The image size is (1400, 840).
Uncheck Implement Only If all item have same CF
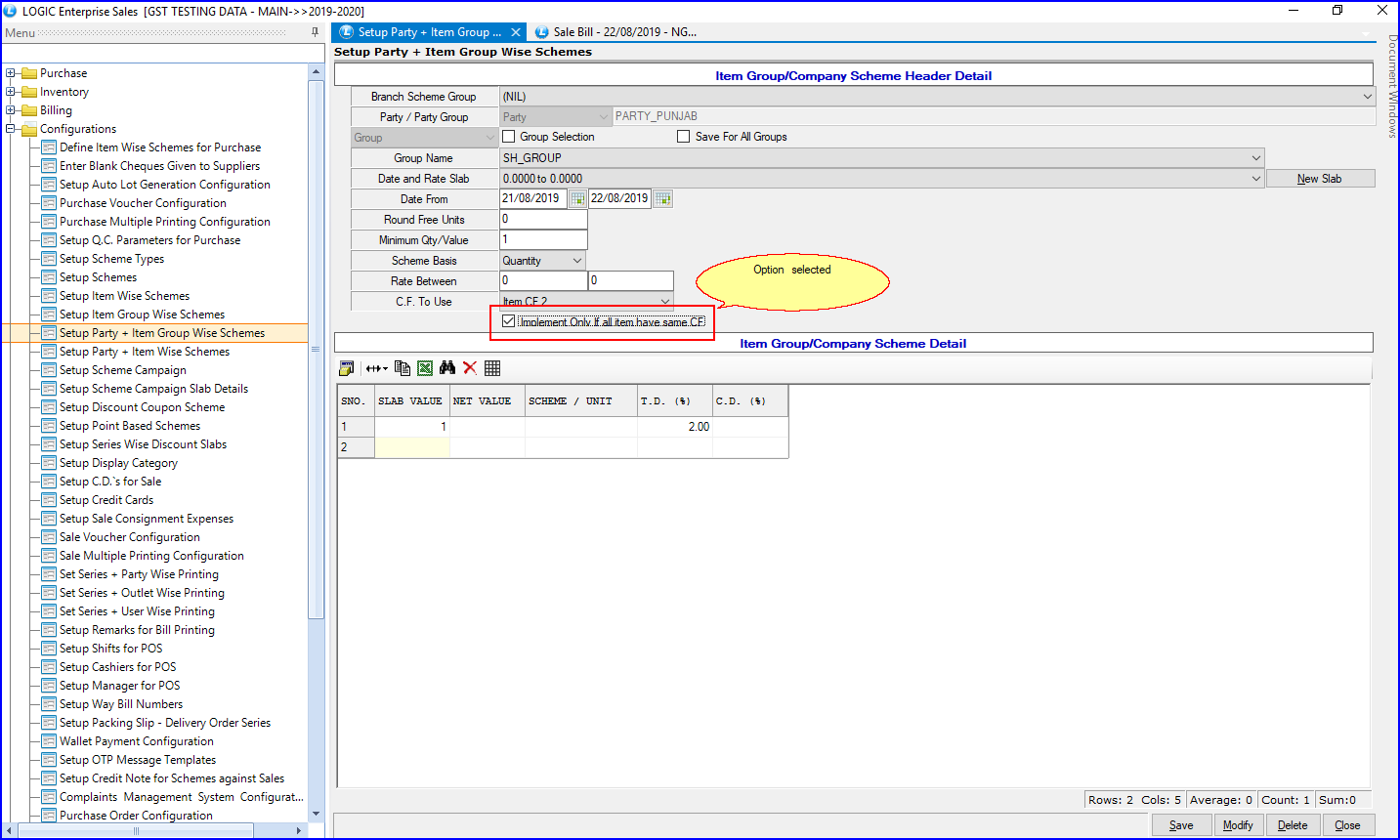(x=508, y=321)
